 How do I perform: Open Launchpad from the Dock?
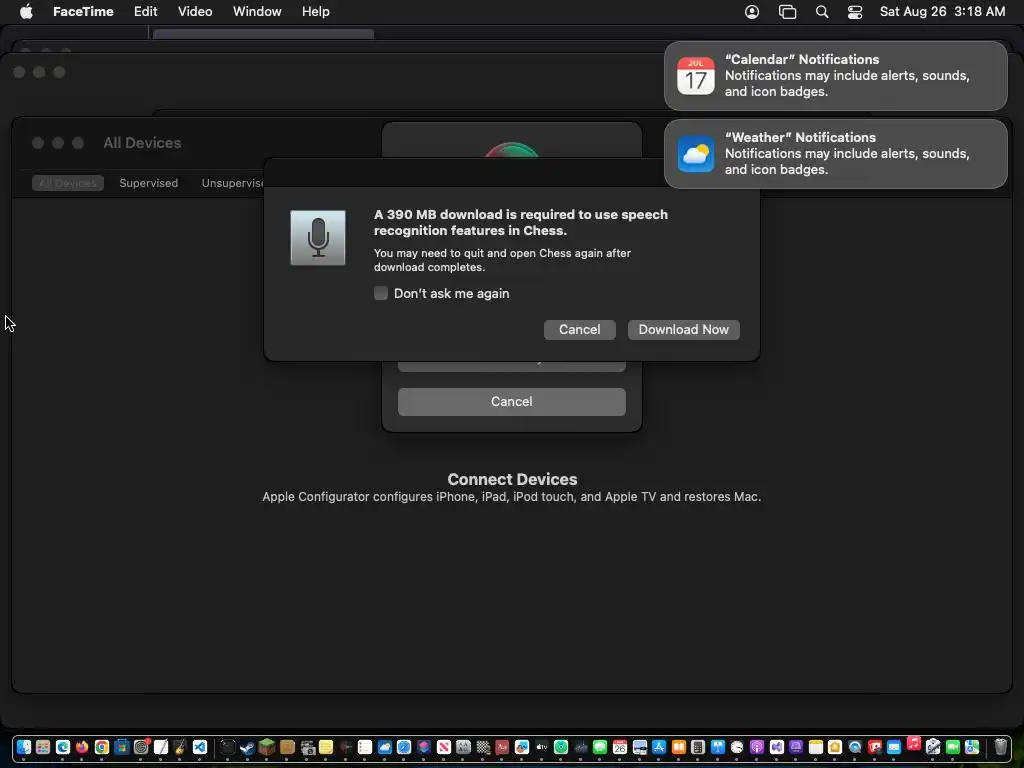tap(43, 747)
